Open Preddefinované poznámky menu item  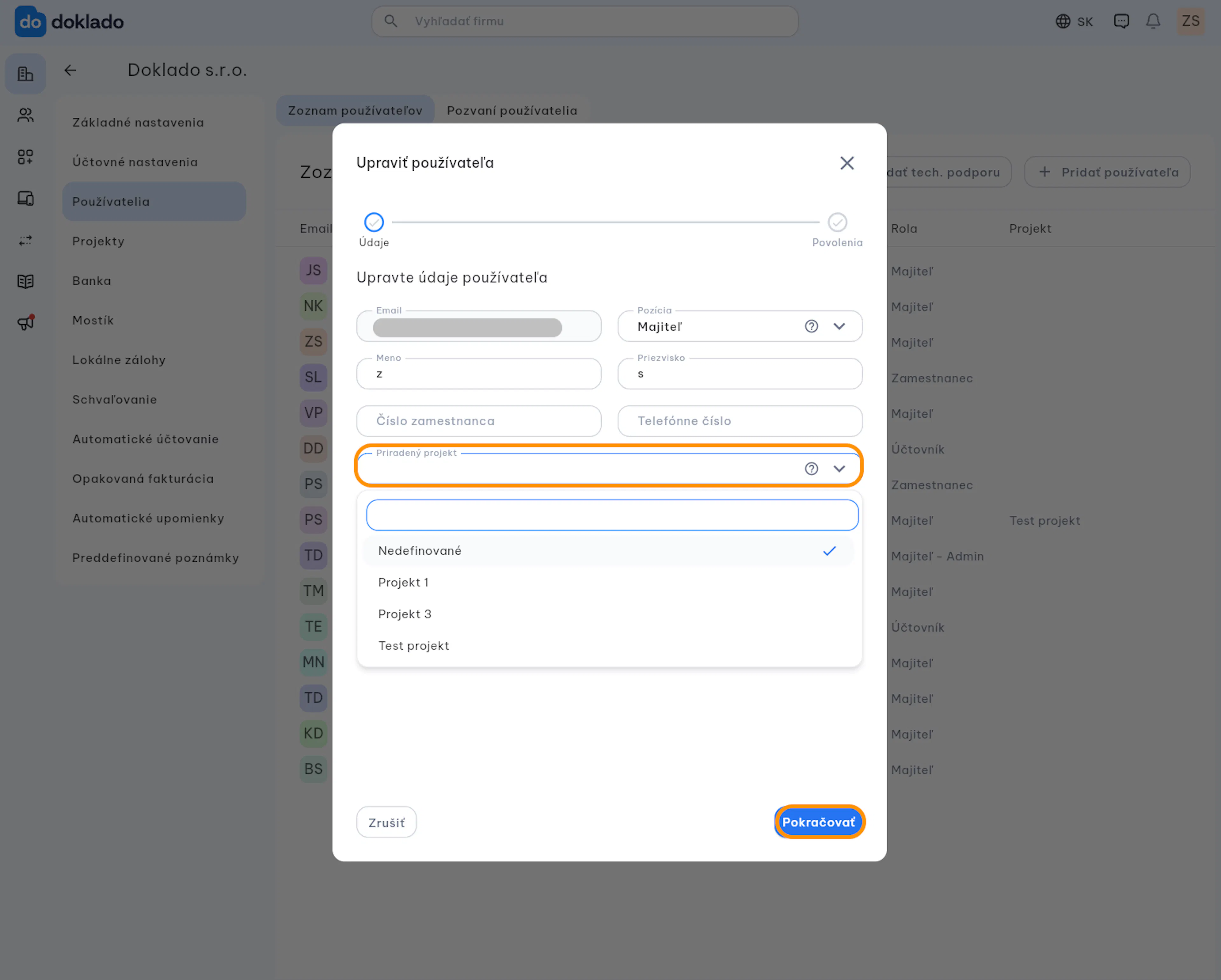coord(154,558)
